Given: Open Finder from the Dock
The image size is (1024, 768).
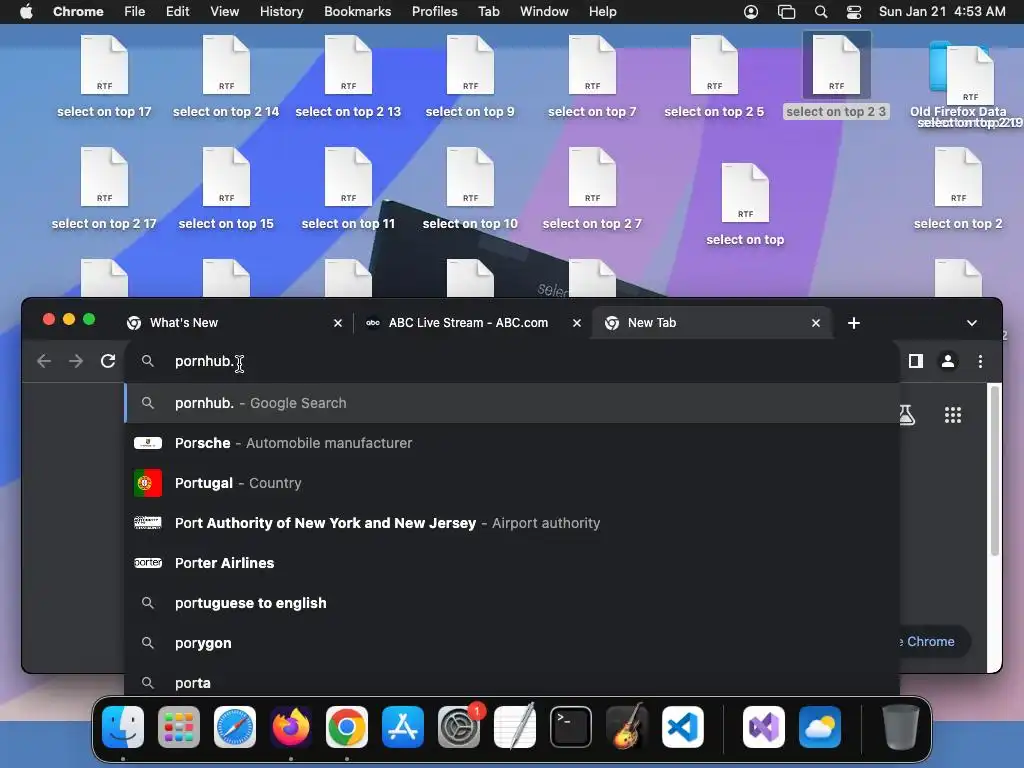Looking at the screenshot, I should [123, 727].
